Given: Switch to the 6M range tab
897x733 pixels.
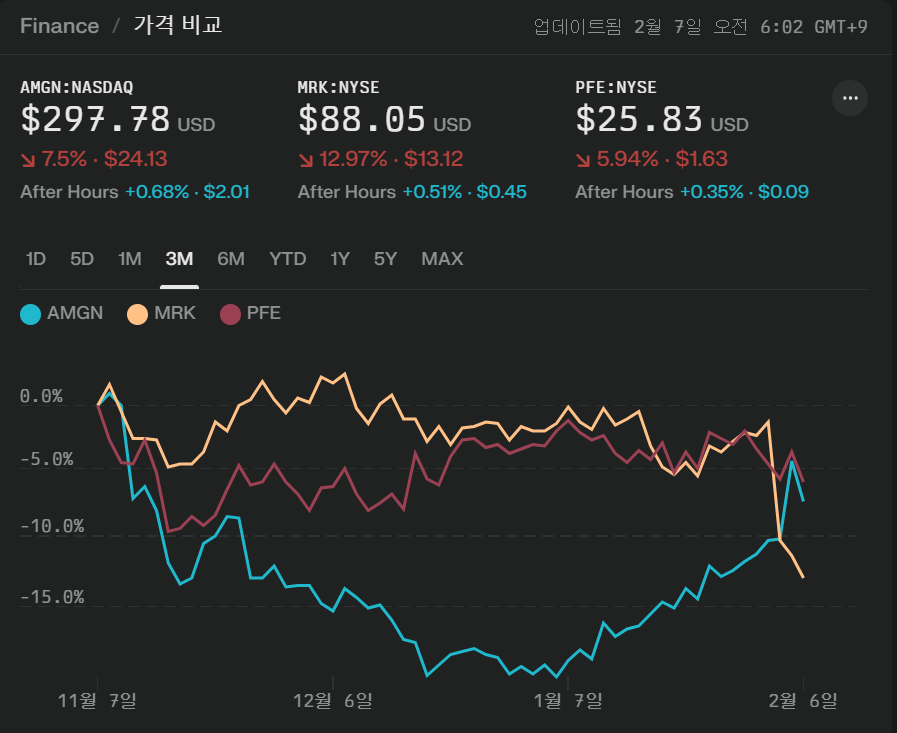Looking at the screenshot, I should (231, 259).
